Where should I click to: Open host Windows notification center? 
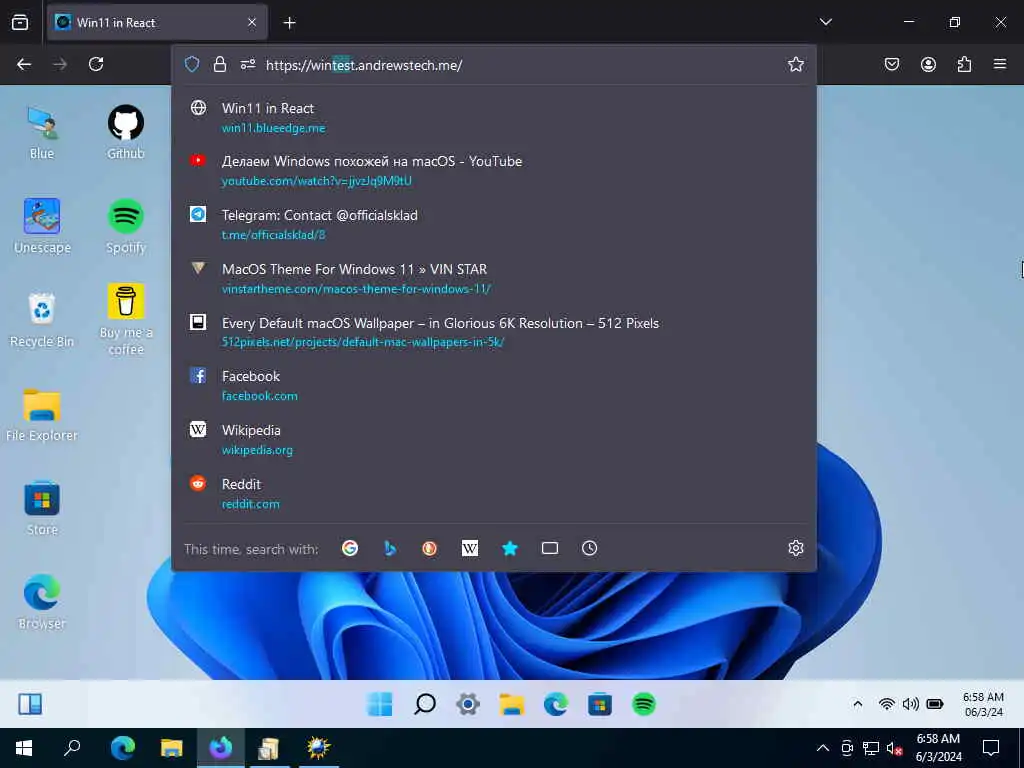[x=991, y=748]
